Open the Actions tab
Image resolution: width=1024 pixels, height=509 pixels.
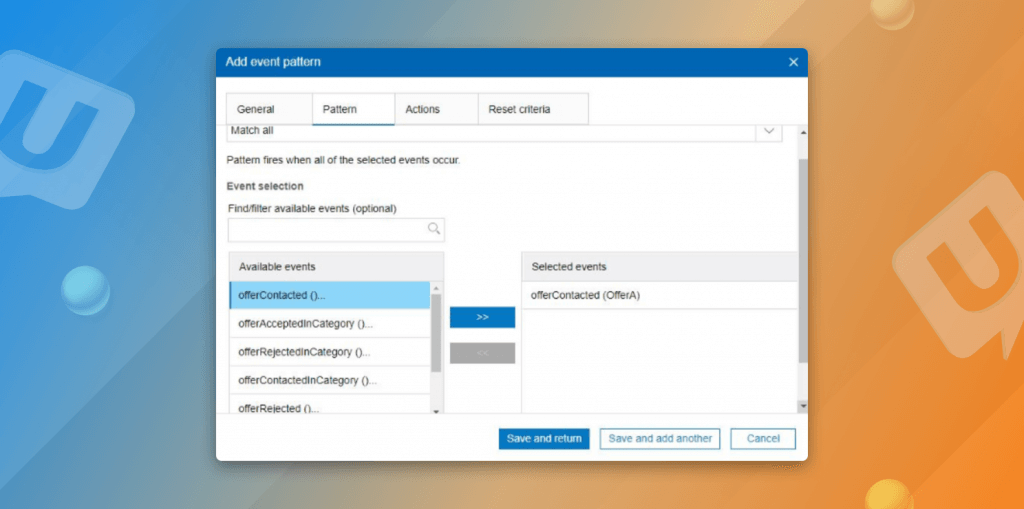[x=422, y=109]
